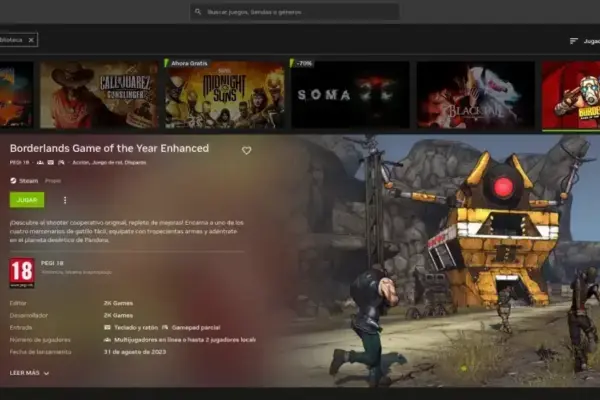Click the search field for games and stores
The width and height of the screenshot is (600, 400).
295,12
